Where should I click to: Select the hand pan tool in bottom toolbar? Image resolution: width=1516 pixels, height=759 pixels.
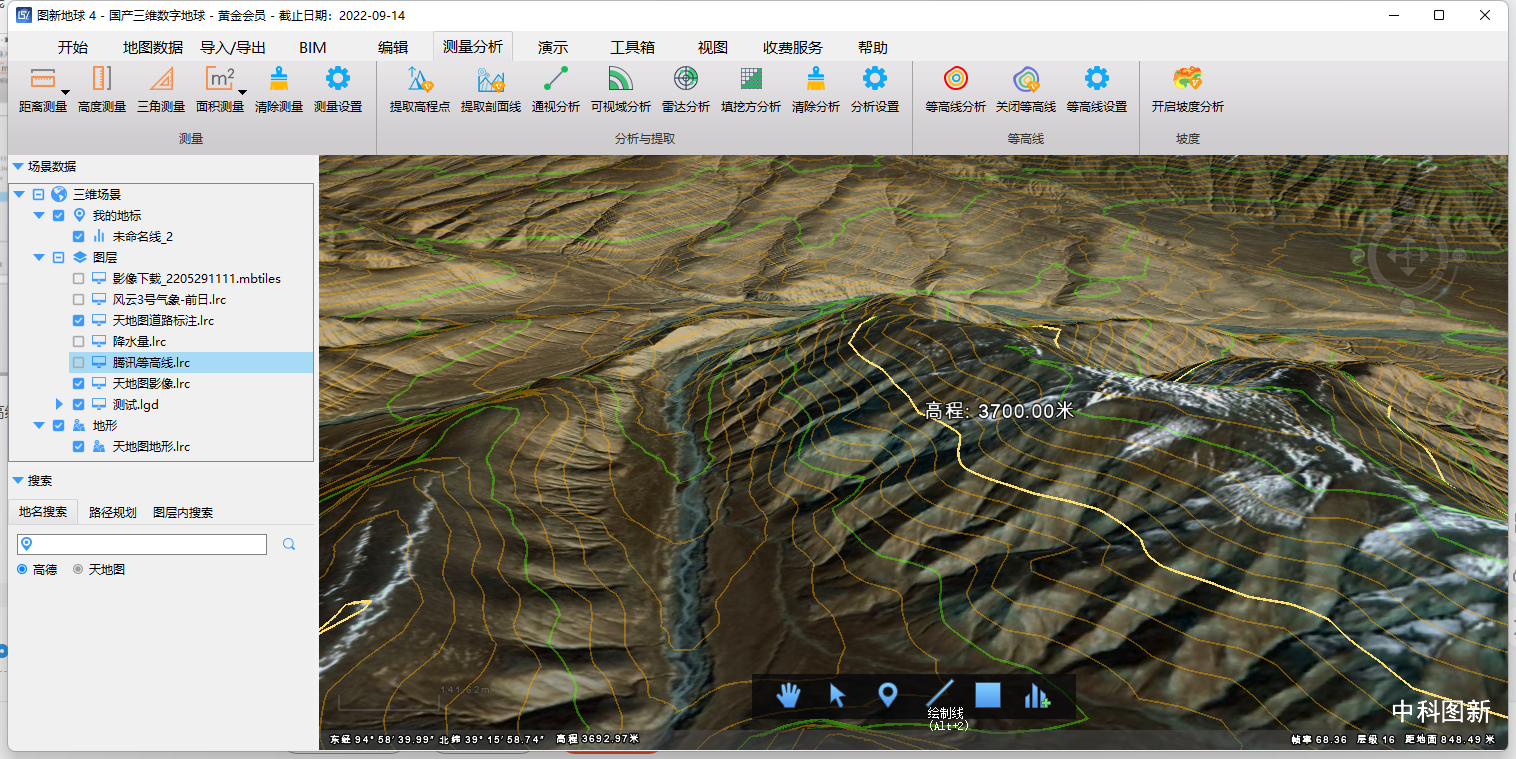click(x=789, y=695)
